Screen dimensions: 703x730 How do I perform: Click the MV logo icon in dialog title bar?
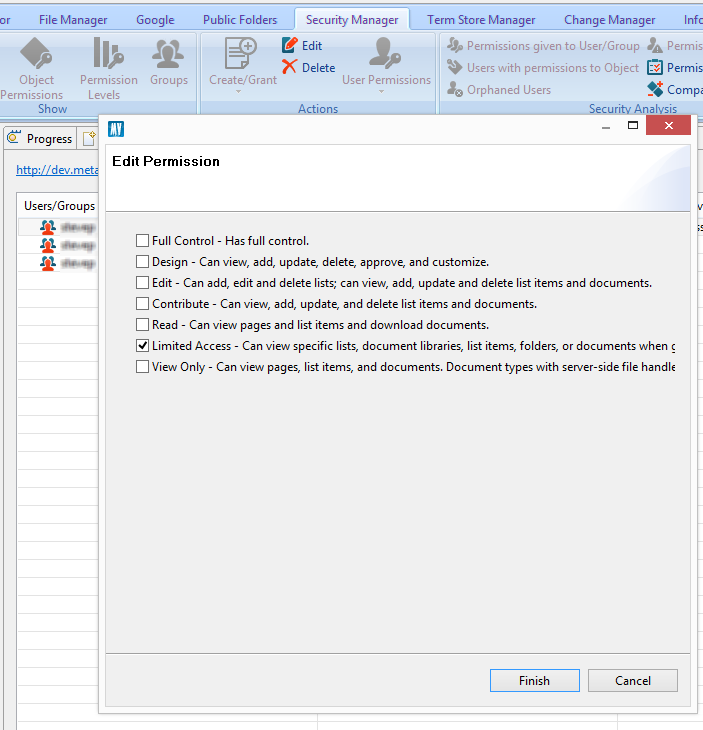[x=116, y=129]
